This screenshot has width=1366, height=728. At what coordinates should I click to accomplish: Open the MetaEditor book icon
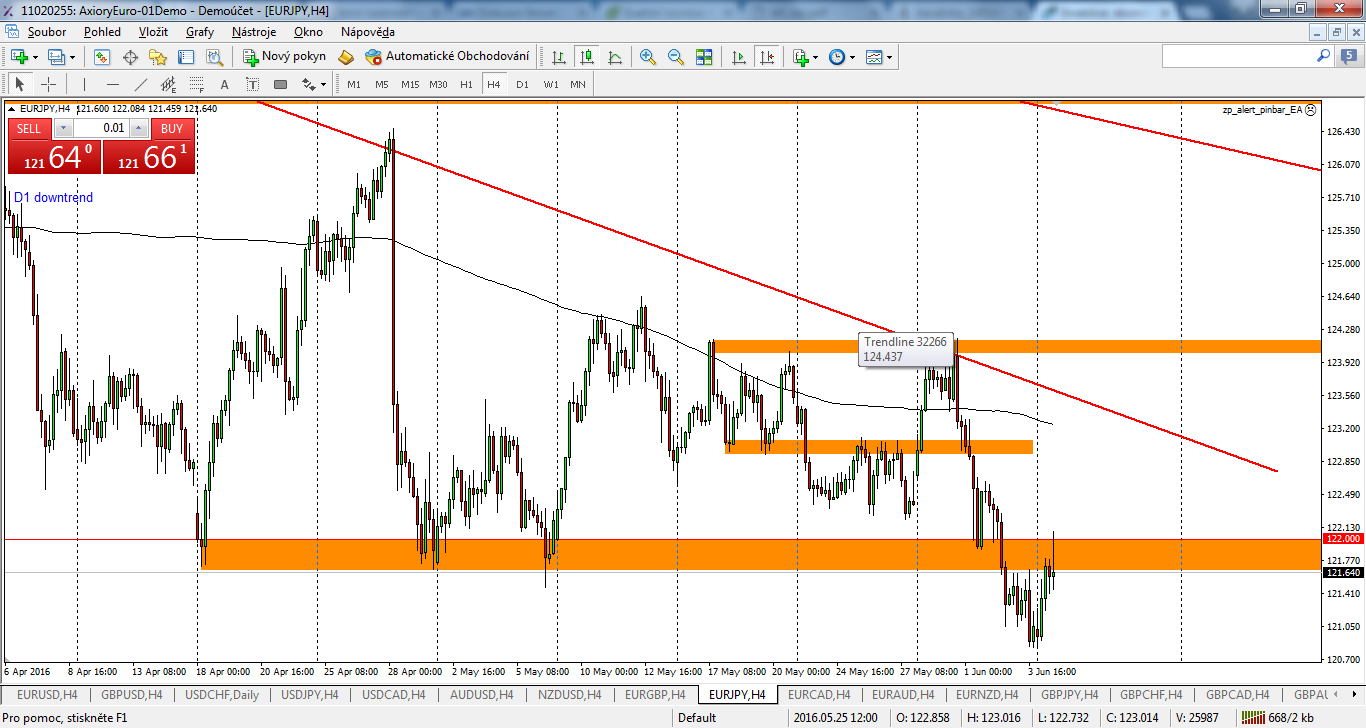(x=346, y=57)
